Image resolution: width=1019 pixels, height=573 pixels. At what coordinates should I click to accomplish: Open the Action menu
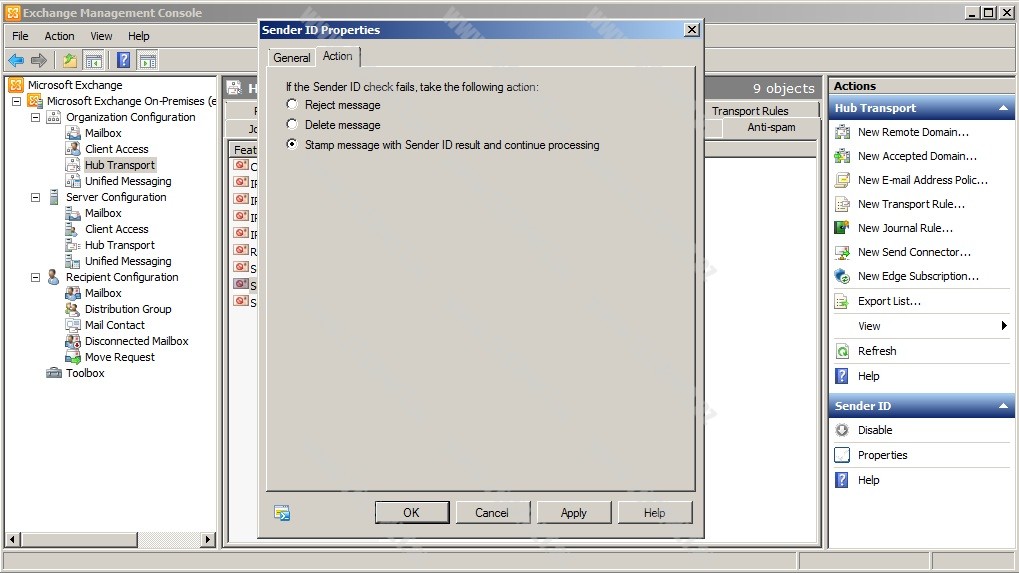59,36
